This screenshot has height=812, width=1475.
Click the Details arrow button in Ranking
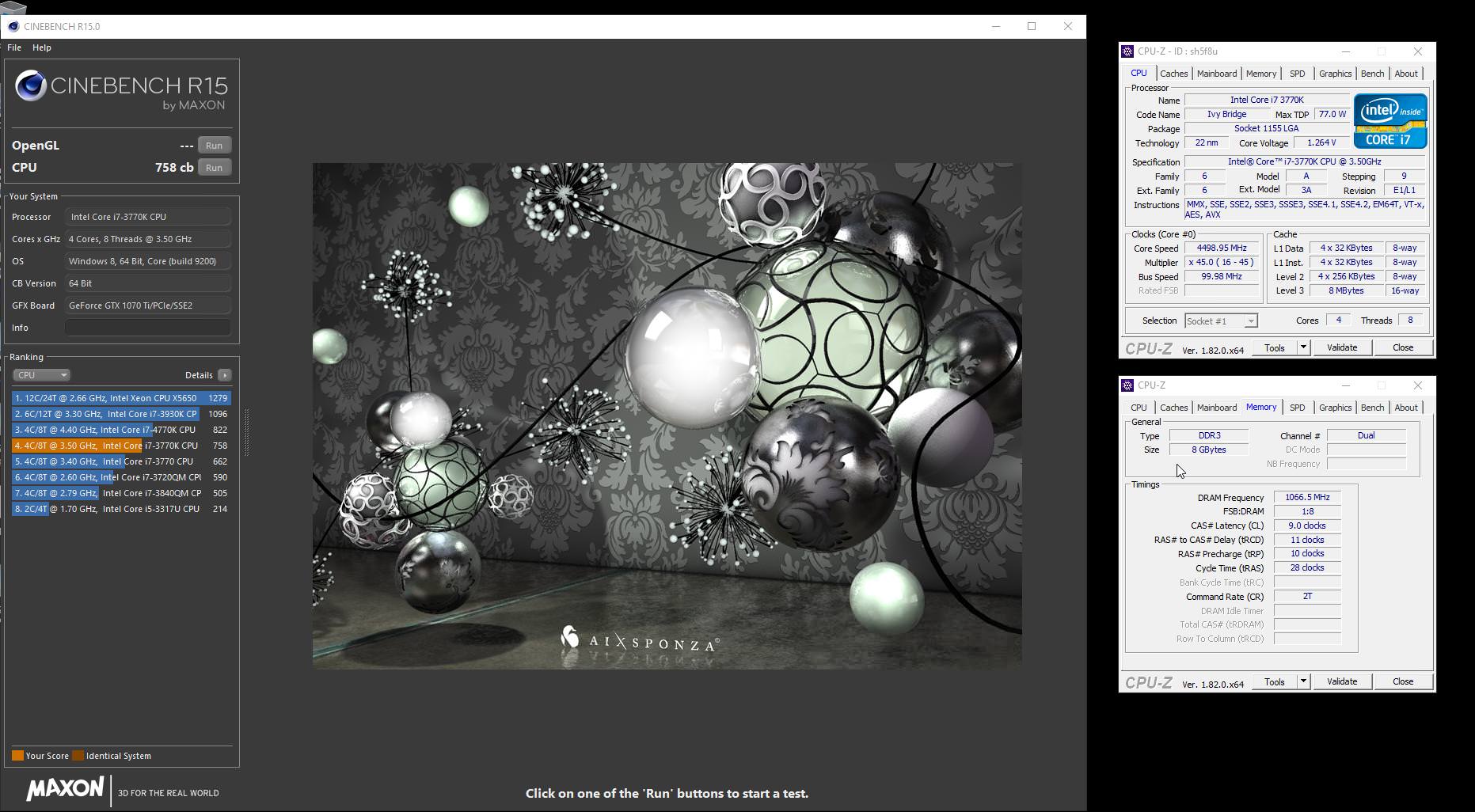click(x=225, y=375)
